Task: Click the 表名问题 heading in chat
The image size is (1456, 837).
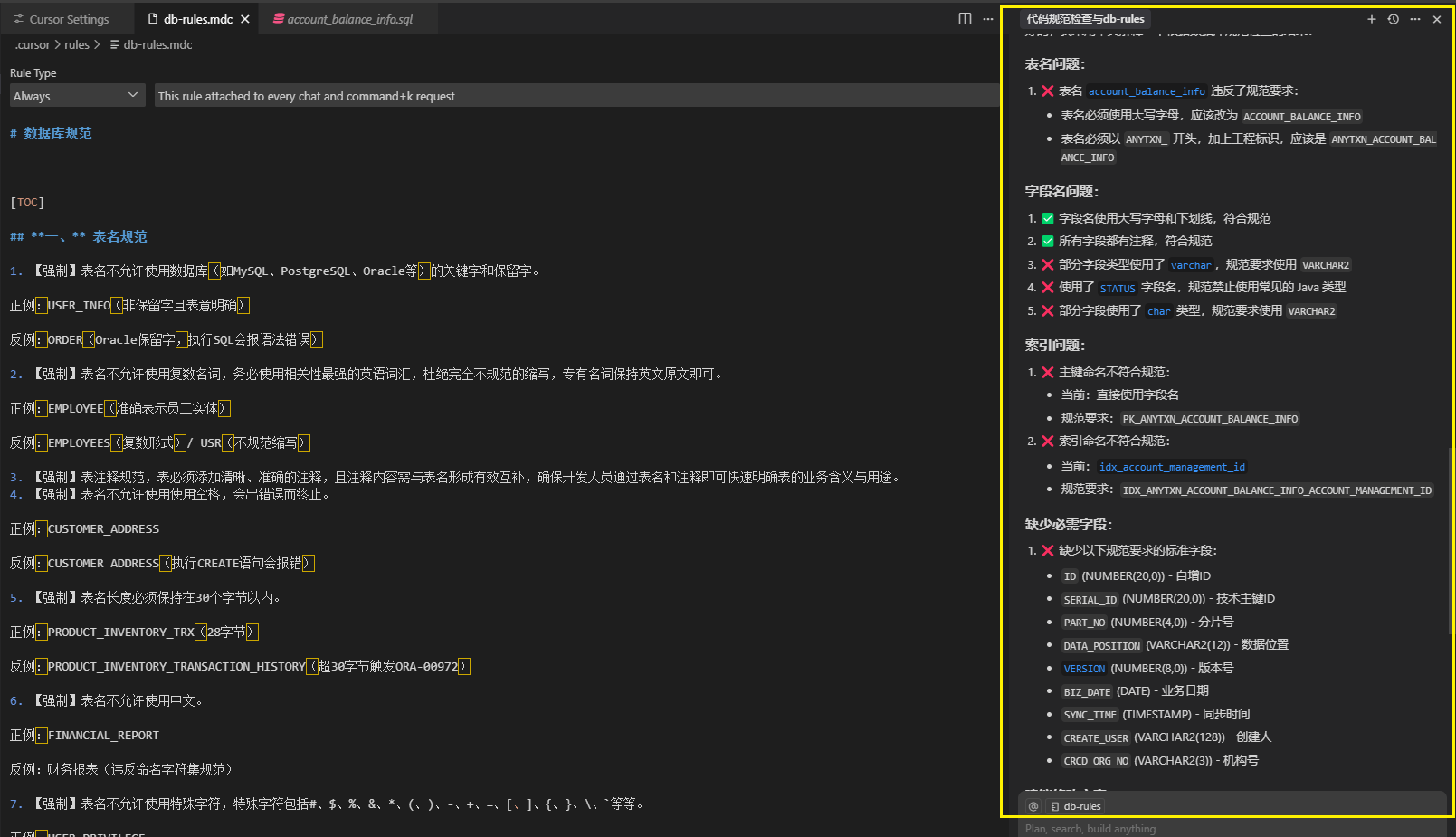Action: [x=1054, y=64]
